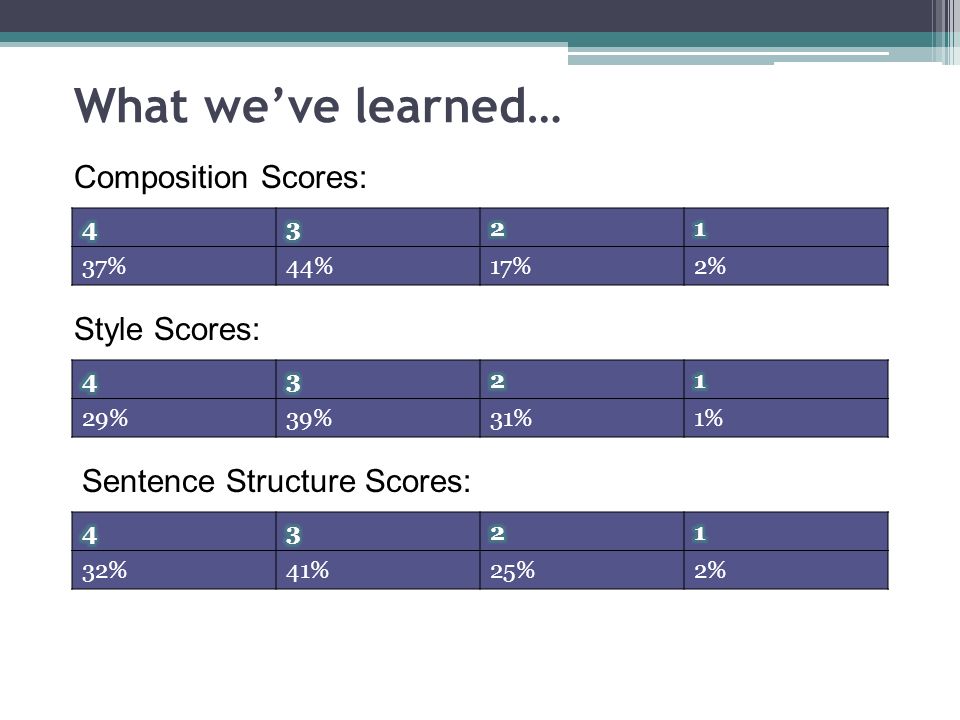
Task: Click the dark banner at slide top
Action: tap(480, 16)
